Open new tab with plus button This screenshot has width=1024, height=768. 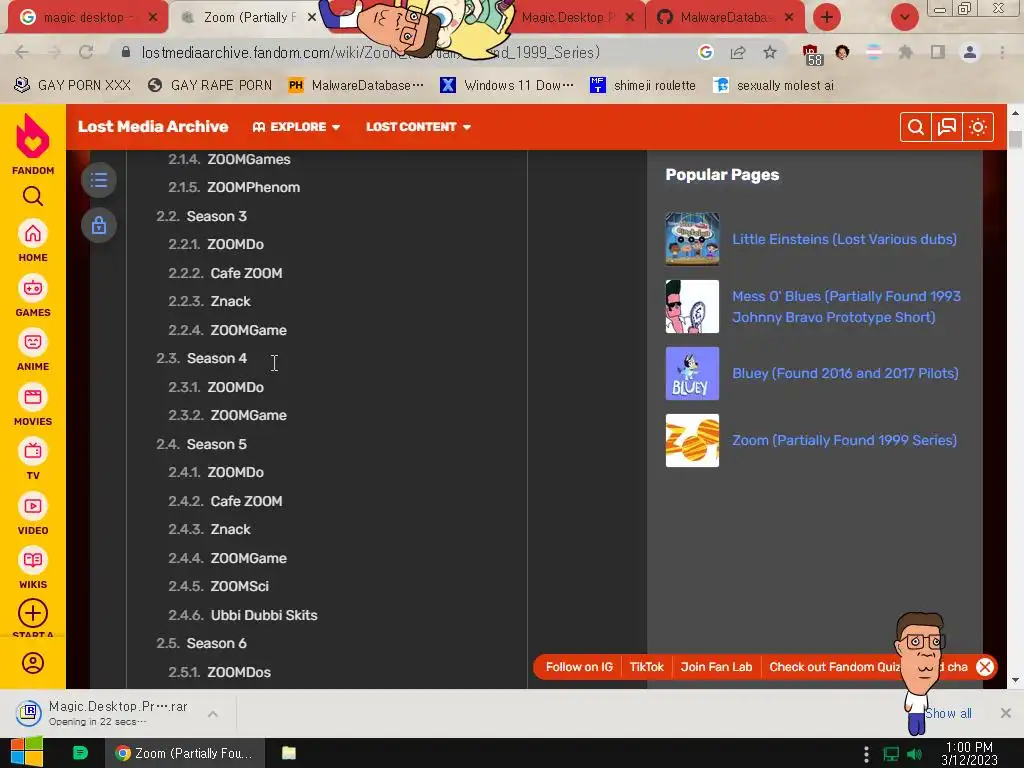tap(827, 17)
